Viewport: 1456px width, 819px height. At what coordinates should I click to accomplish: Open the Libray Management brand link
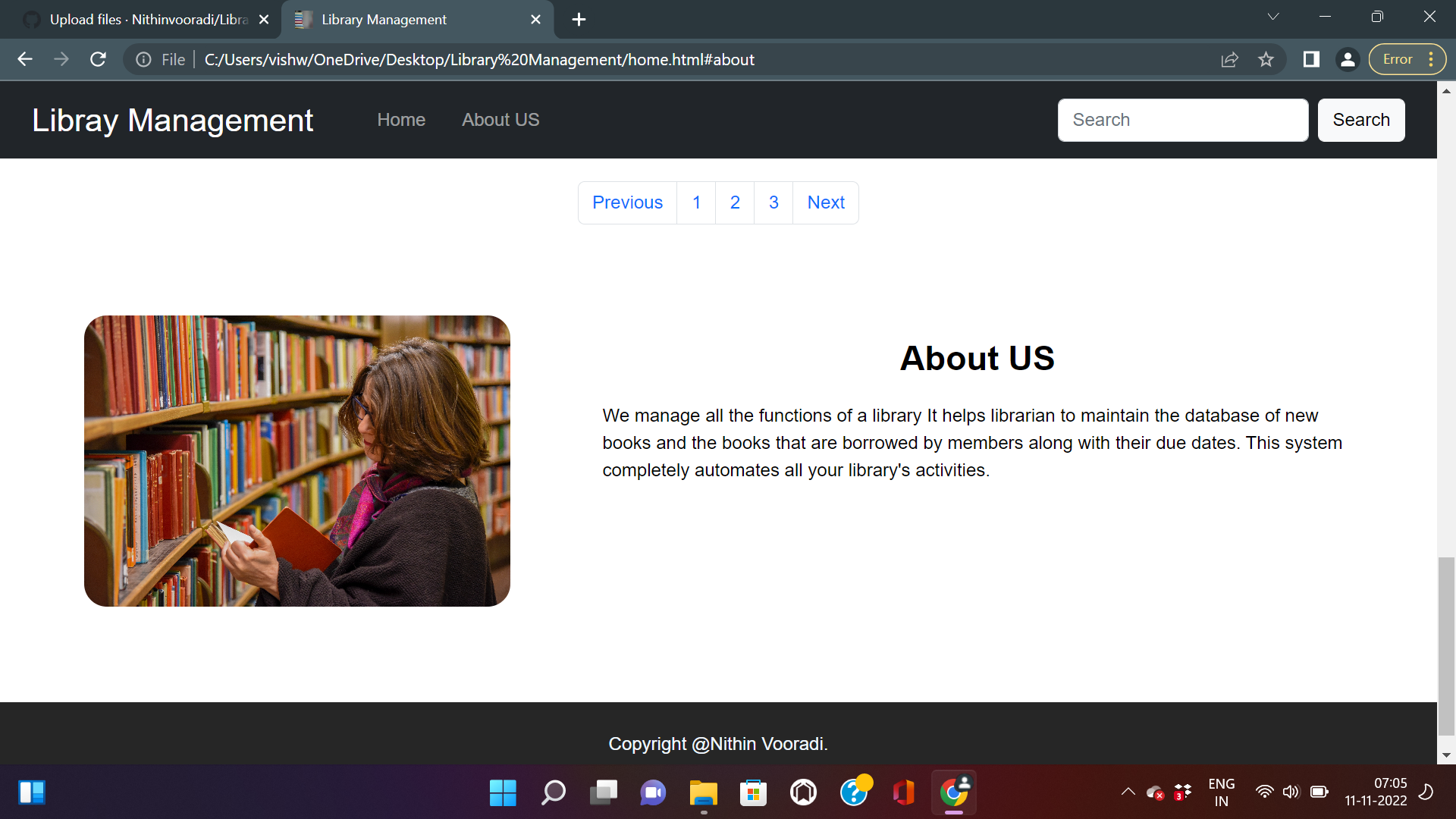pyautogui.click(x=172, y=121)
